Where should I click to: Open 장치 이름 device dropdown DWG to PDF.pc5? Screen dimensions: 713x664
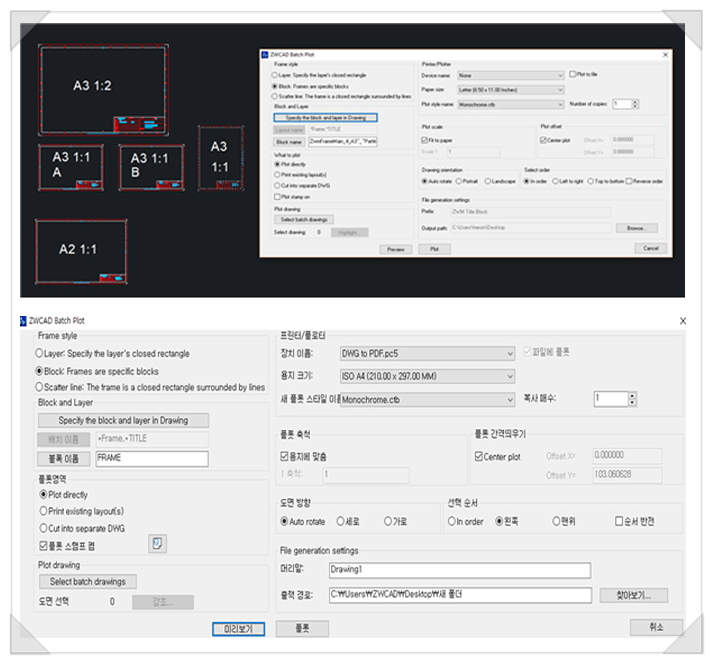click(427, 353)
